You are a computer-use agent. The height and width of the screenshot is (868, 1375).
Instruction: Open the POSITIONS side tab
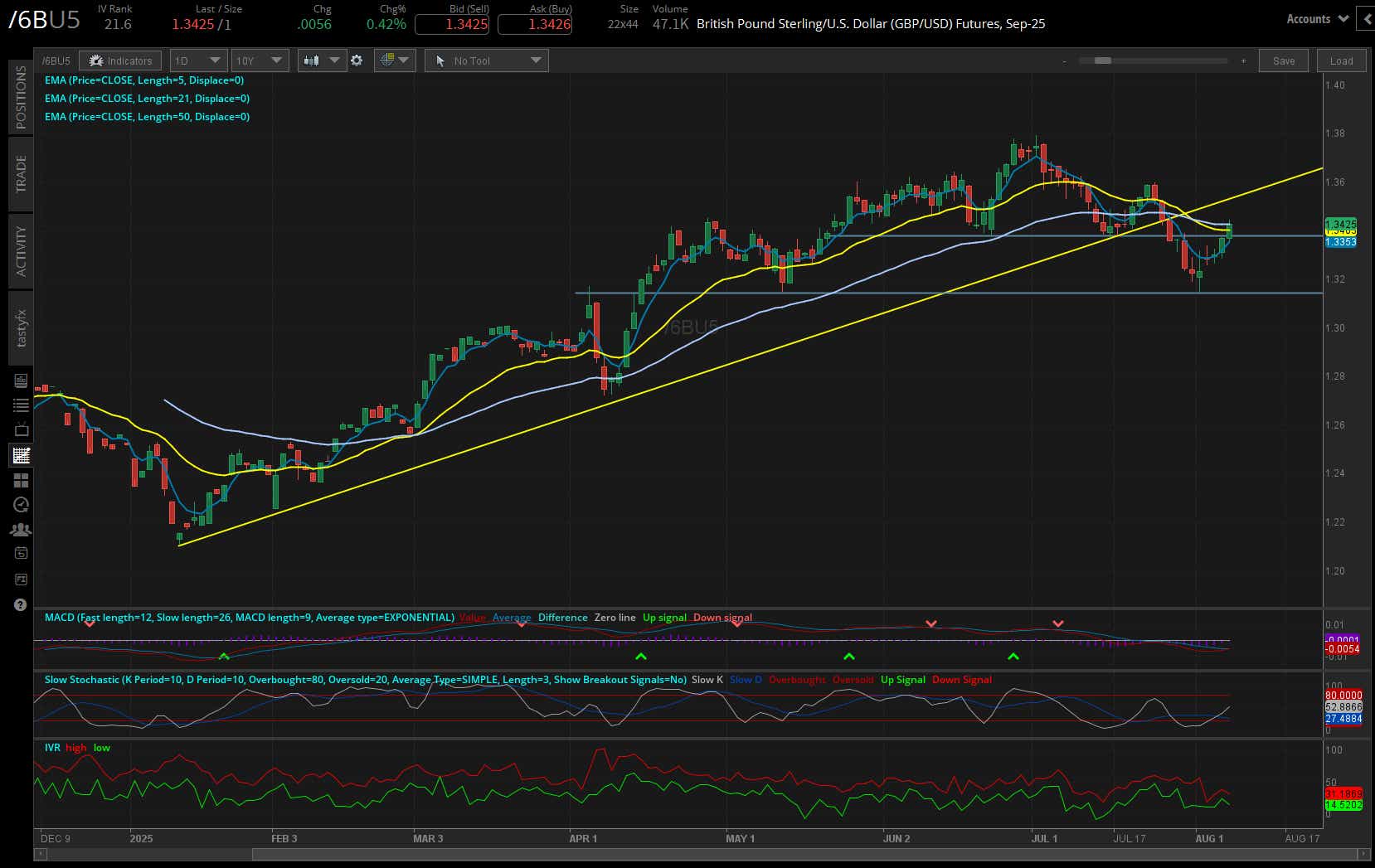coord(21,97)
